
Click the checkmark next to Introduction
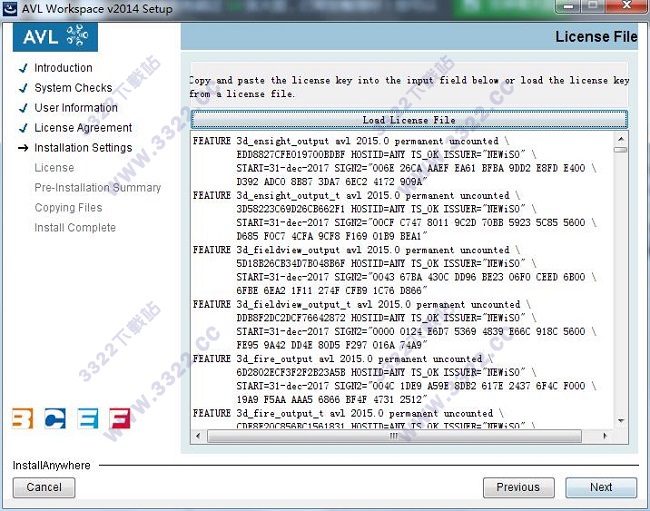(23, 68)
